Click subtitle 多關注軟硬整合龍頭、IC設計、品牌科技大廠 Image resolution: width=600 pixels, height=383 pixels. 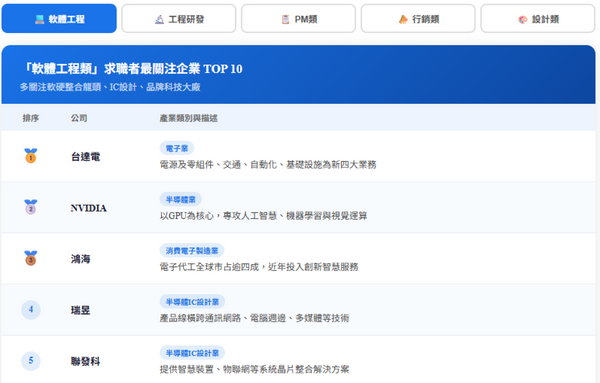(x=110, y=87)
